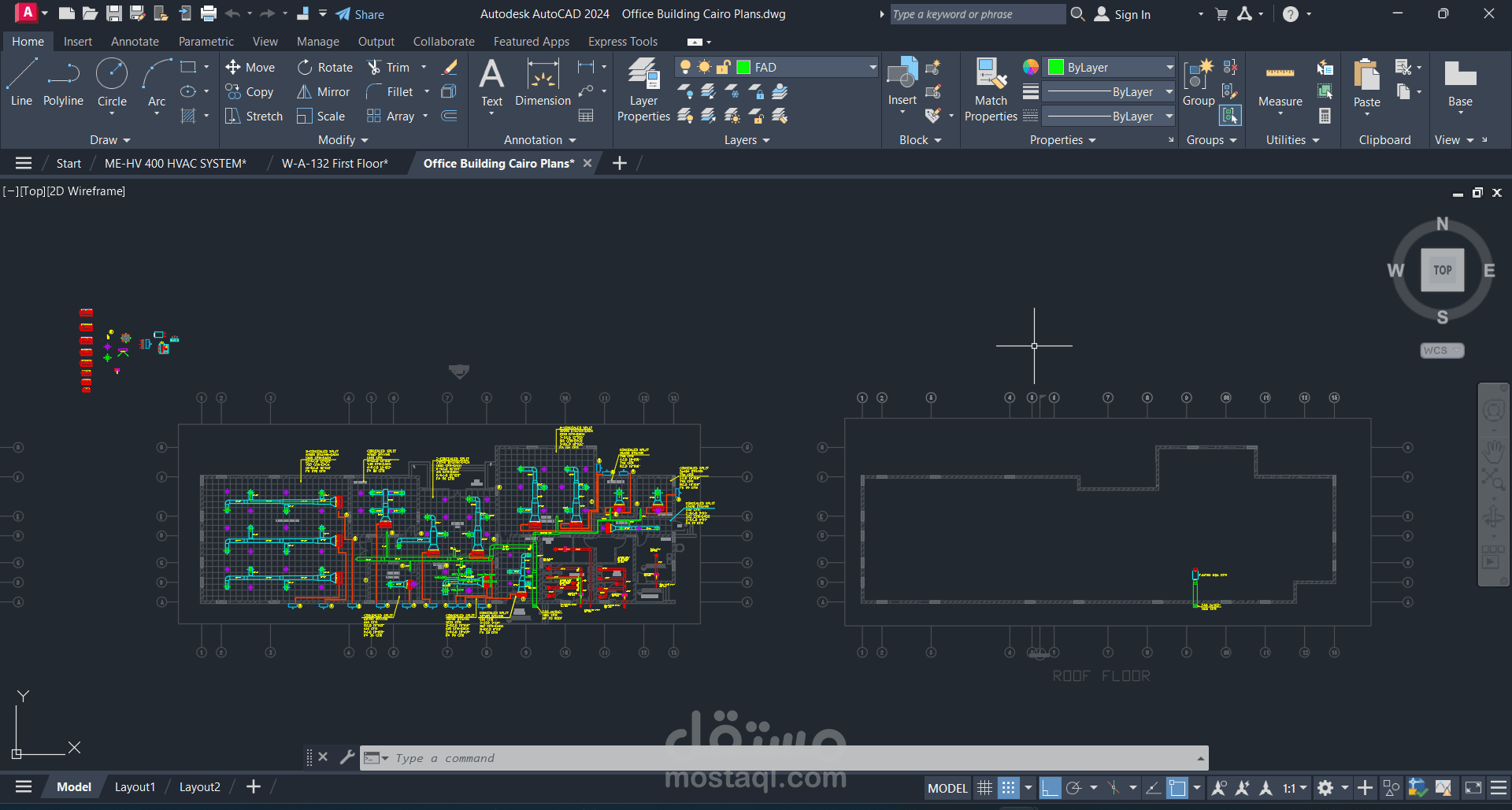This screenshot has height=810, width=1512.
Task: Click the WCS coordinate system button
Action: [x=1442, y=350]
